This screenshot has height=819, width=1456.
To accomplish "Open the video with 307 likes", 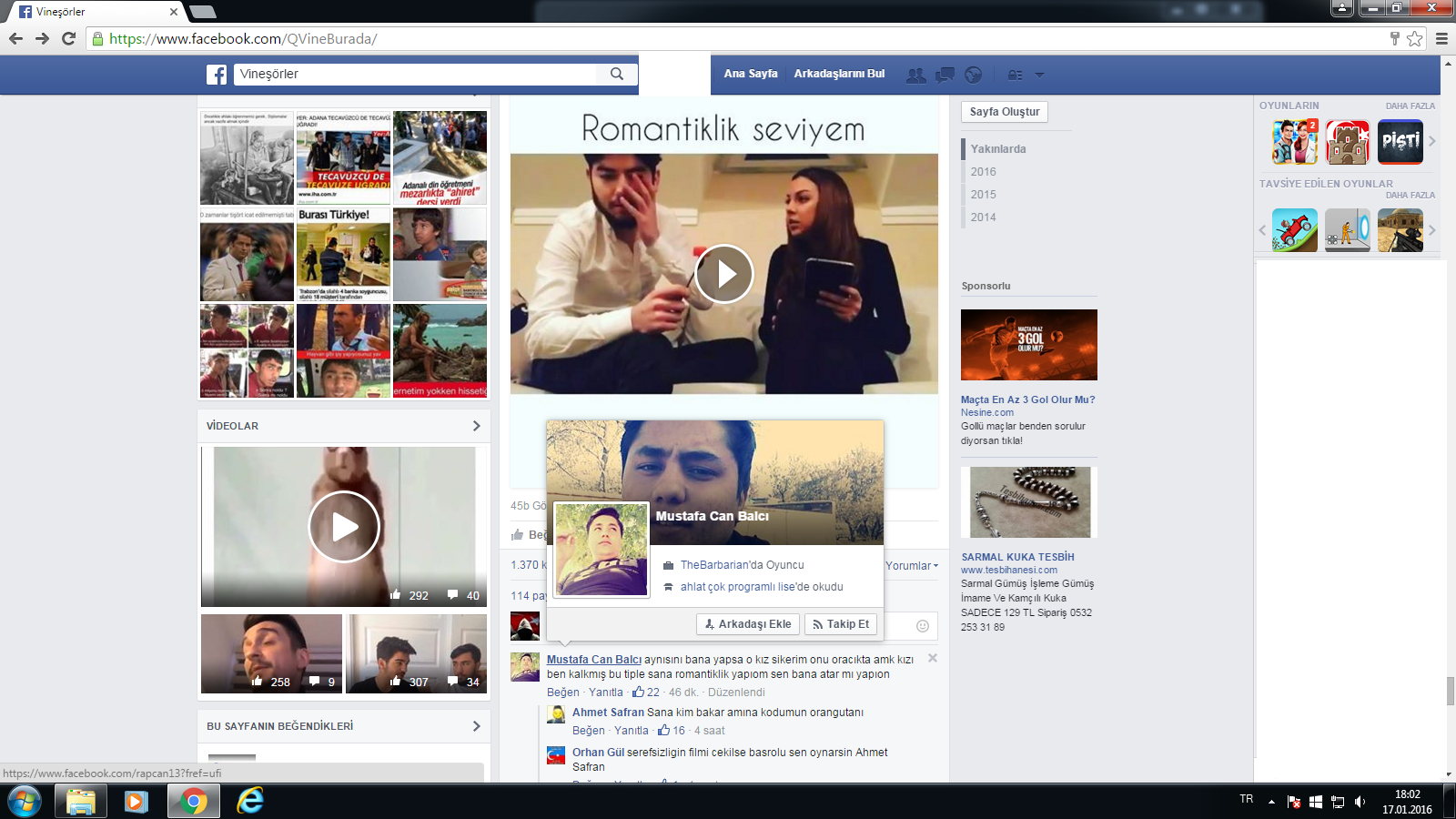I will (416, 653).
